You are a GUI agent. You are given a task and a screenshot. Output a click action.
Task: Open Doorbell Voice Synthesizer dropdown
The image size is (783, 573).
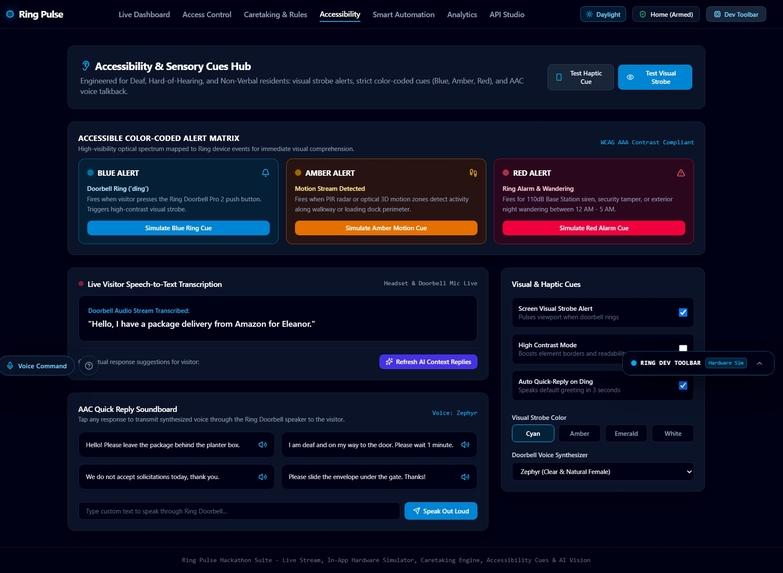603,472
